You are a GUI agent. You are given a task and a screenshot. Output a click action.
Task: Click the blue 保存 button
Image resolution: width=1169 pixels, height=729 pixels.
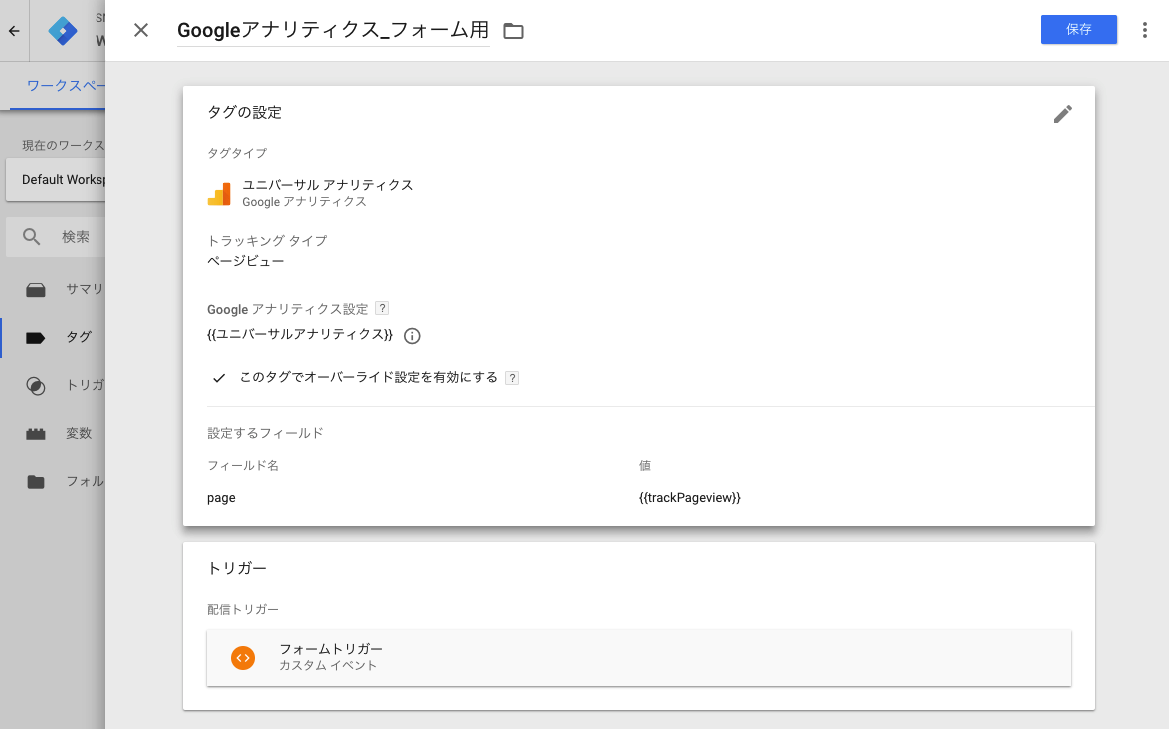pyautogui.click(x=1078, y=30)
